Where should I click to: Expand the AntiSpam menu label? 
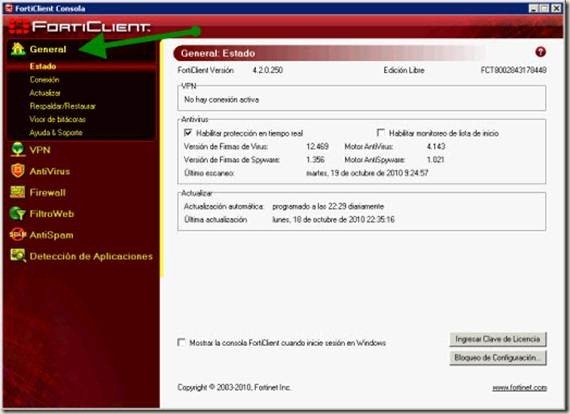pyautogui.click(x=51, y=235)
